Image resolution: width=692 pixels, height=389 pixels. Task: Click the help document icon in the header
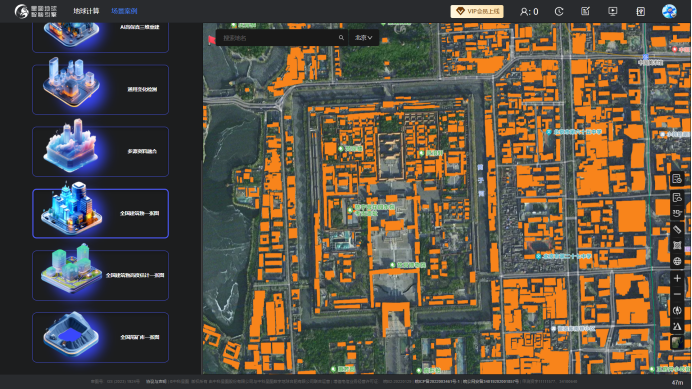click(x=640, y=11)
